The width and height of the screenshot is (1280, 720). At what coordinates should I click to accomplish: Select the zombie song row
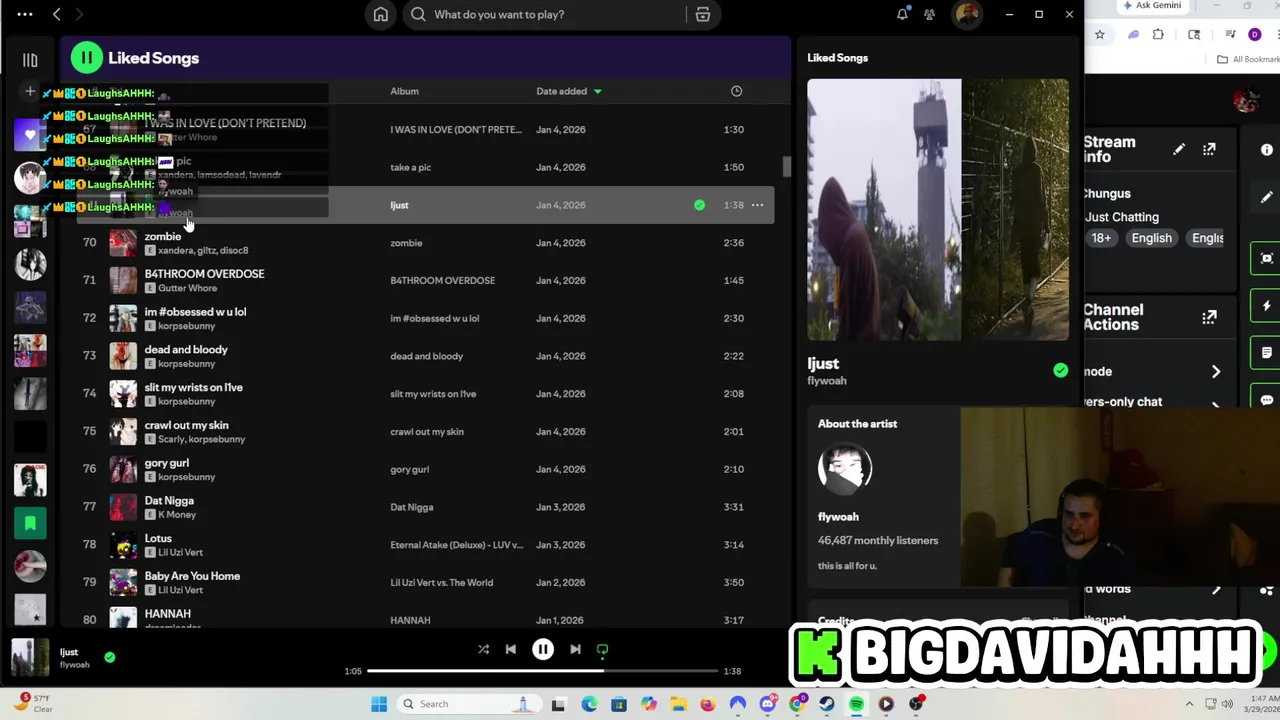point(425,243)
